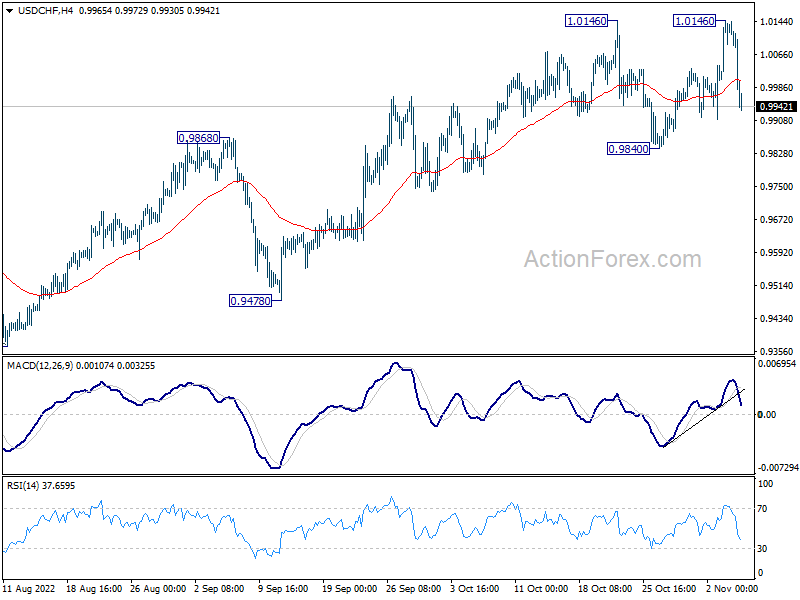Select the RSI 100 scale label
Image resolution: width=800 pixels, height=600 pixels.
[x=765, y=484]
